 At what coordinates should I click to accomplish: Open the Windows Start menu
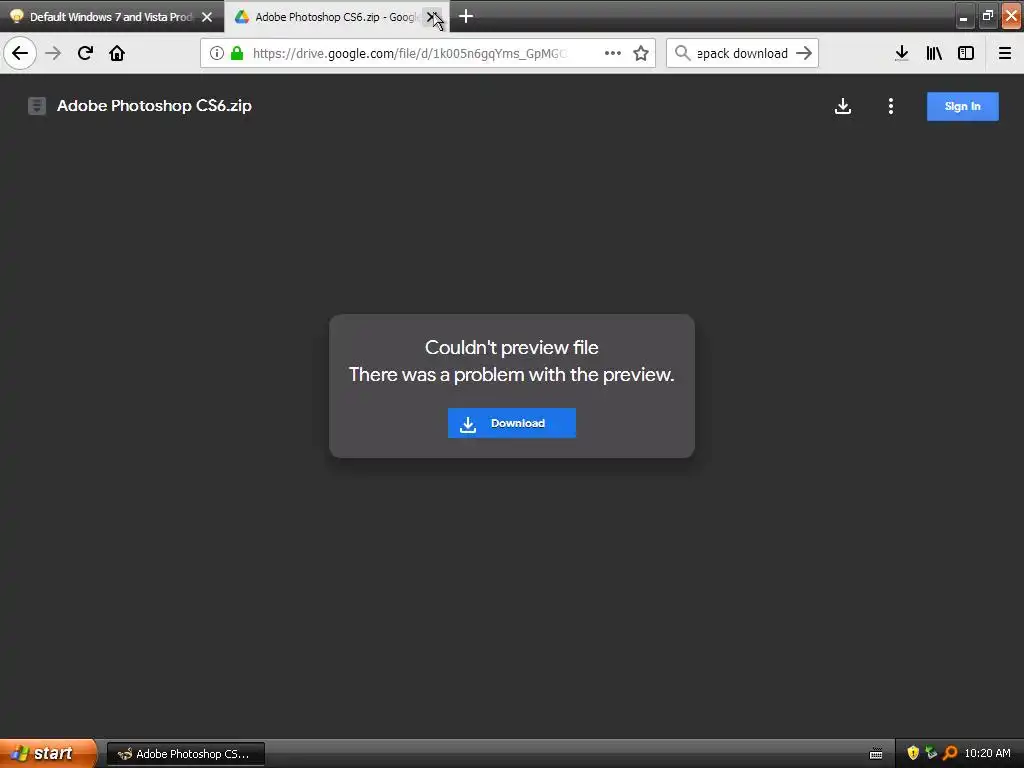click(47, 753)
